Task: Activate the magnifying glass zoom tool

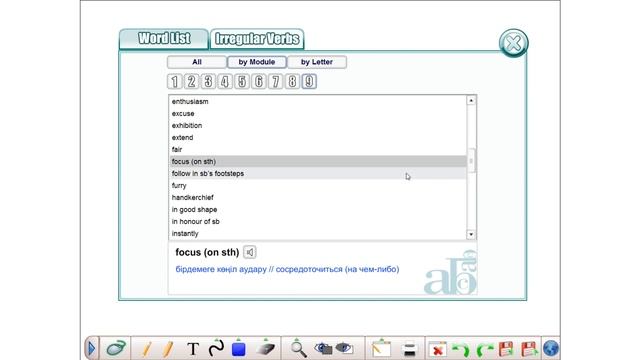Action: click(x=298, y=349)
